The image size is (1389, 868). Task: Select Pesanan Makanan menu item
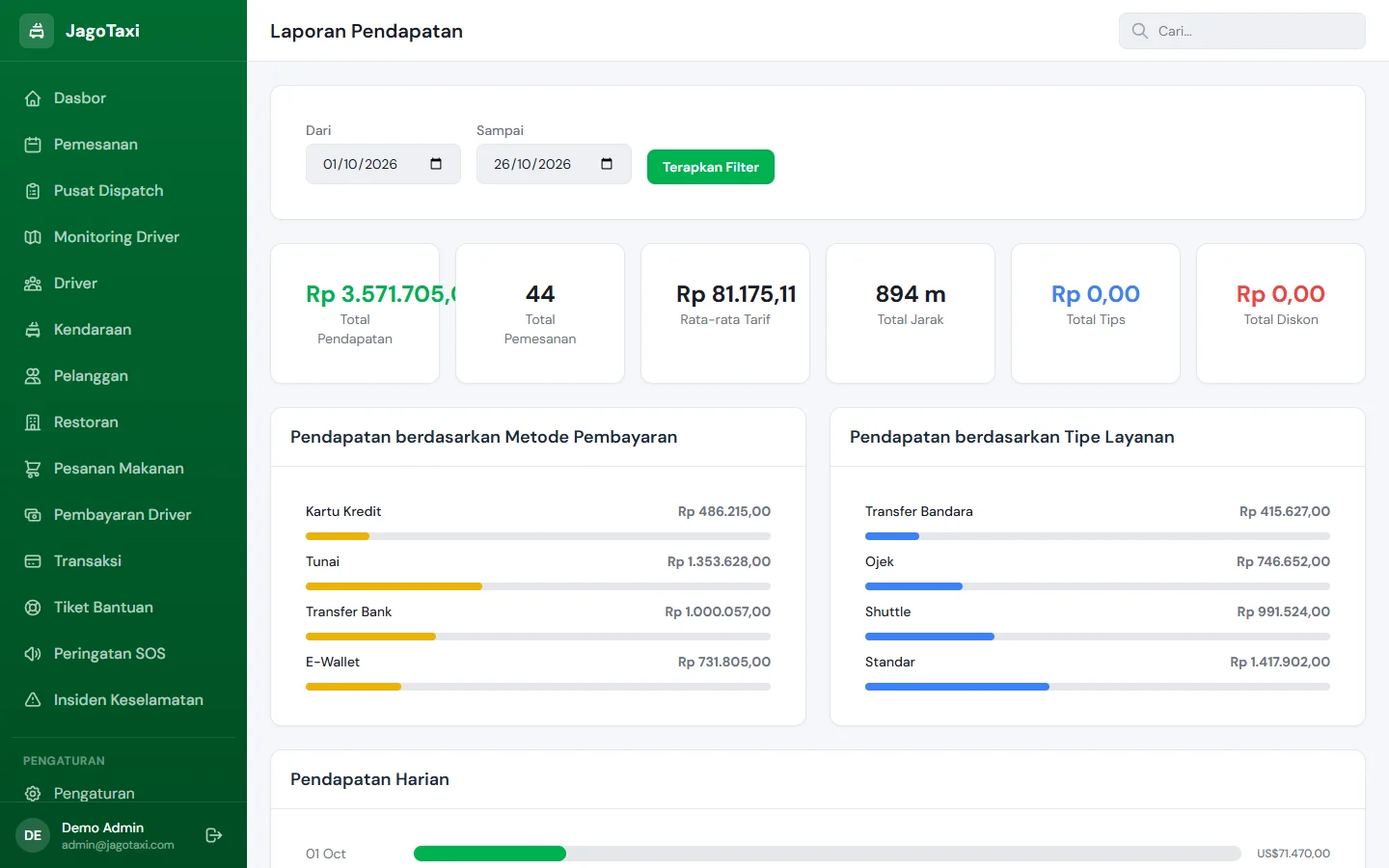coord(123,469)
